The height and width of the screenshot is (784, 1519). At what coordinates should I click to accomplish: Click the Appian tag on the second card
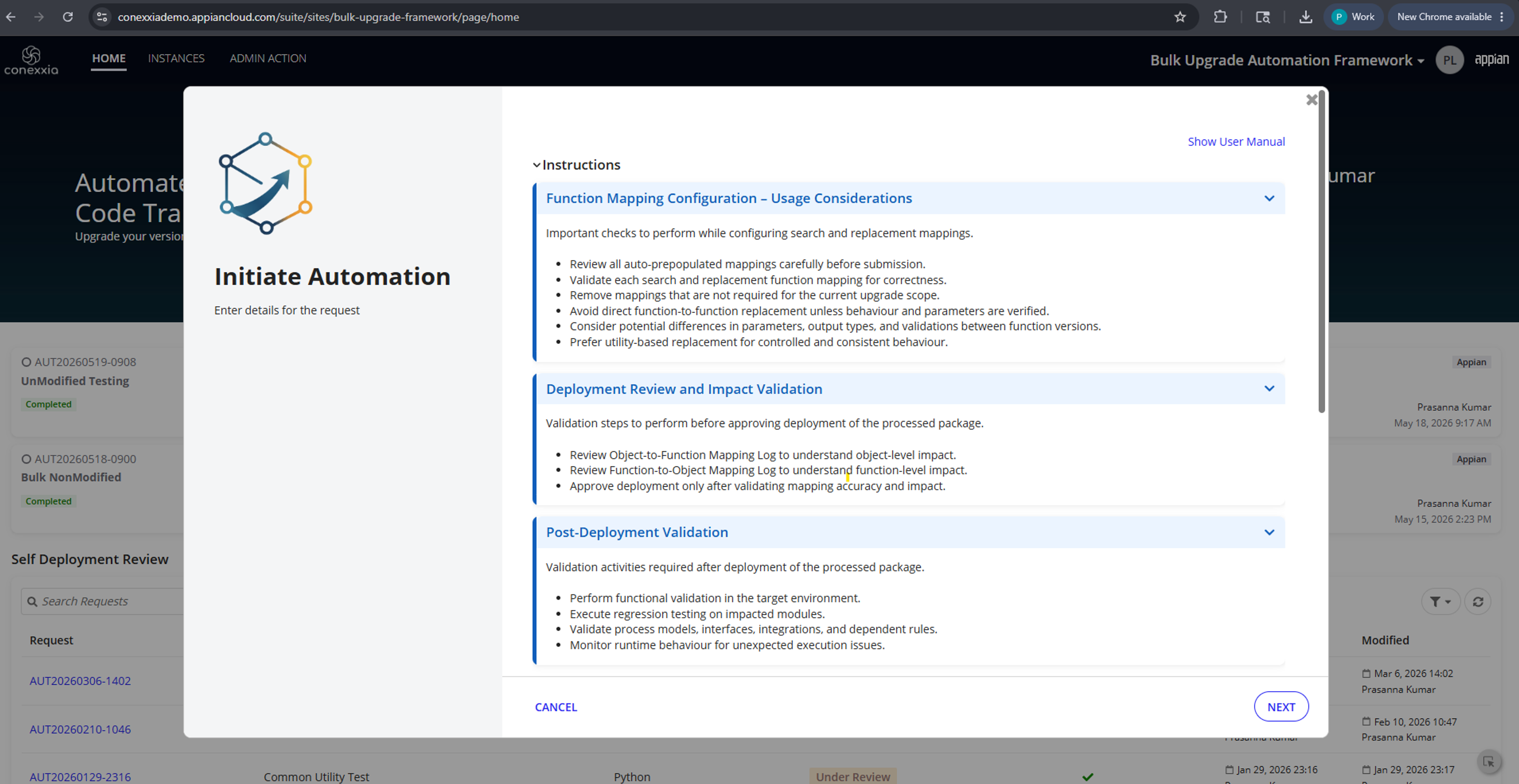pos(1471,459)
